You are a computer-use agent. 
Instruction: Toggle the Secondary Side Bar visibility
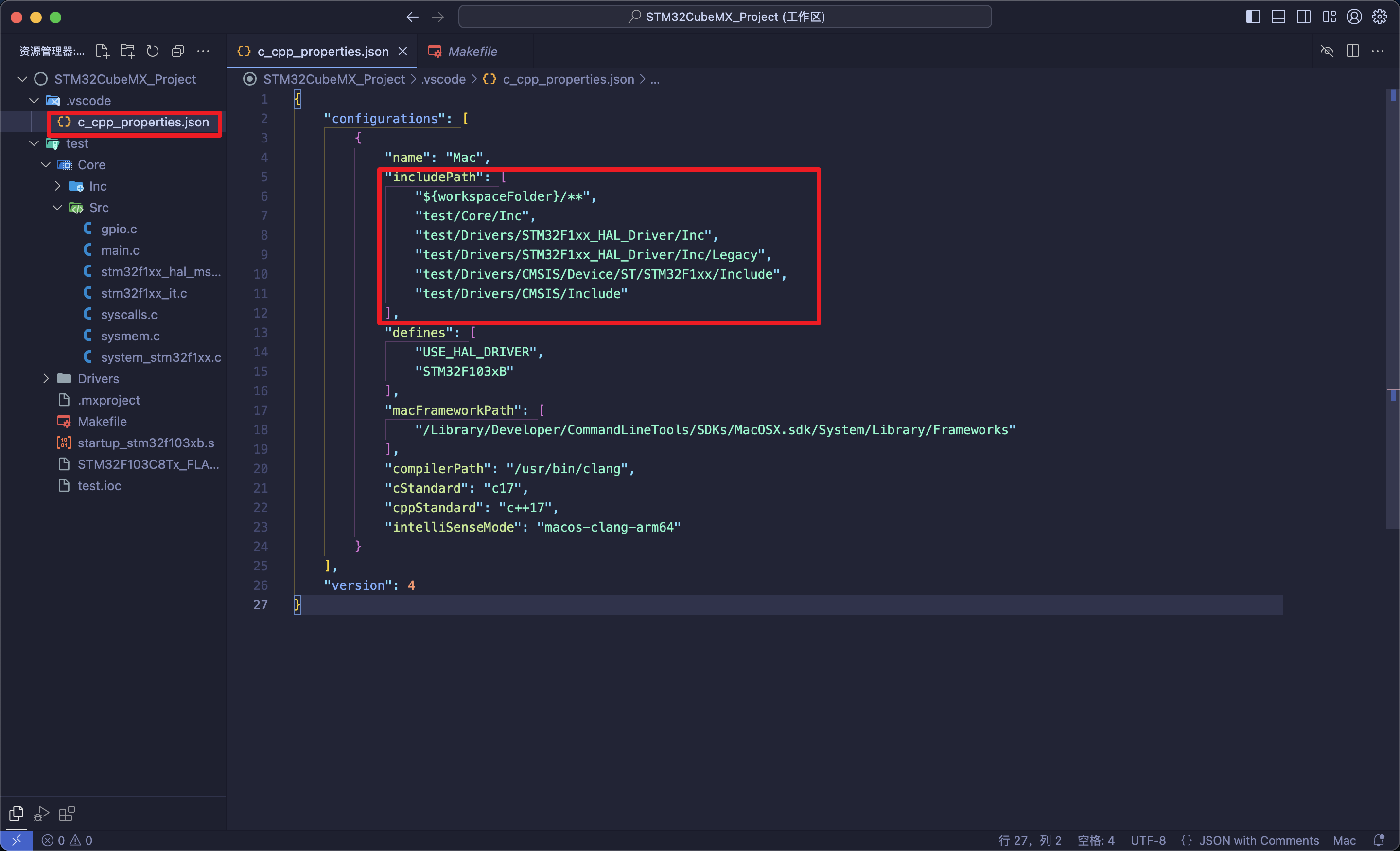1303,17
